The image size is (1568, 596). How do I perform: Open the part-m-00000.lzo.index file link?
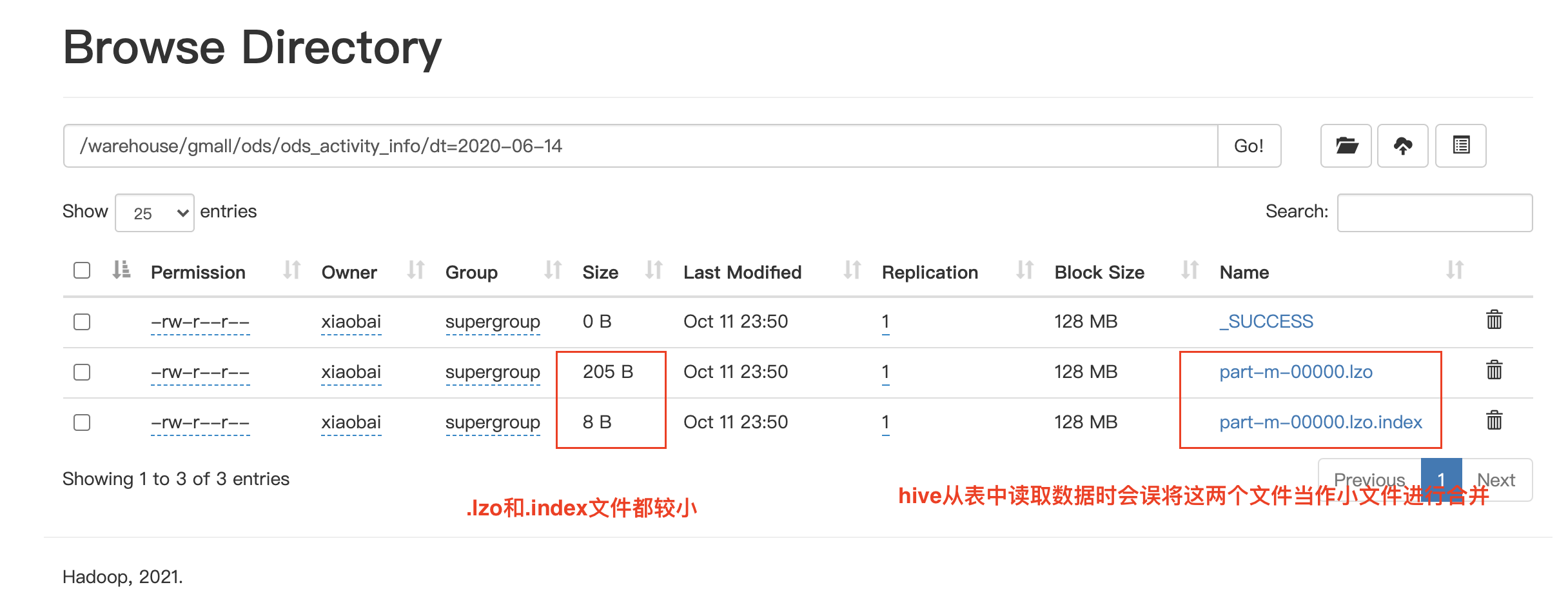point(1320,422)
